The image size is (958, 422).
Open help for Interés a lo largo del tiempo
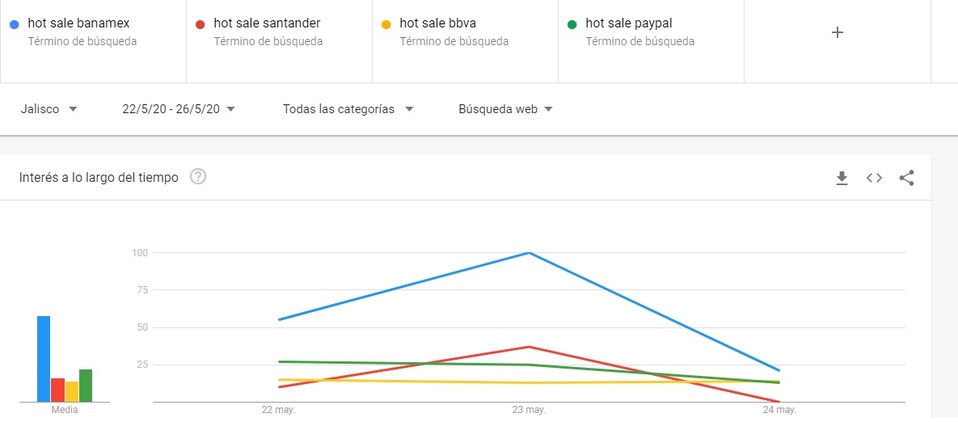point(198,177)
